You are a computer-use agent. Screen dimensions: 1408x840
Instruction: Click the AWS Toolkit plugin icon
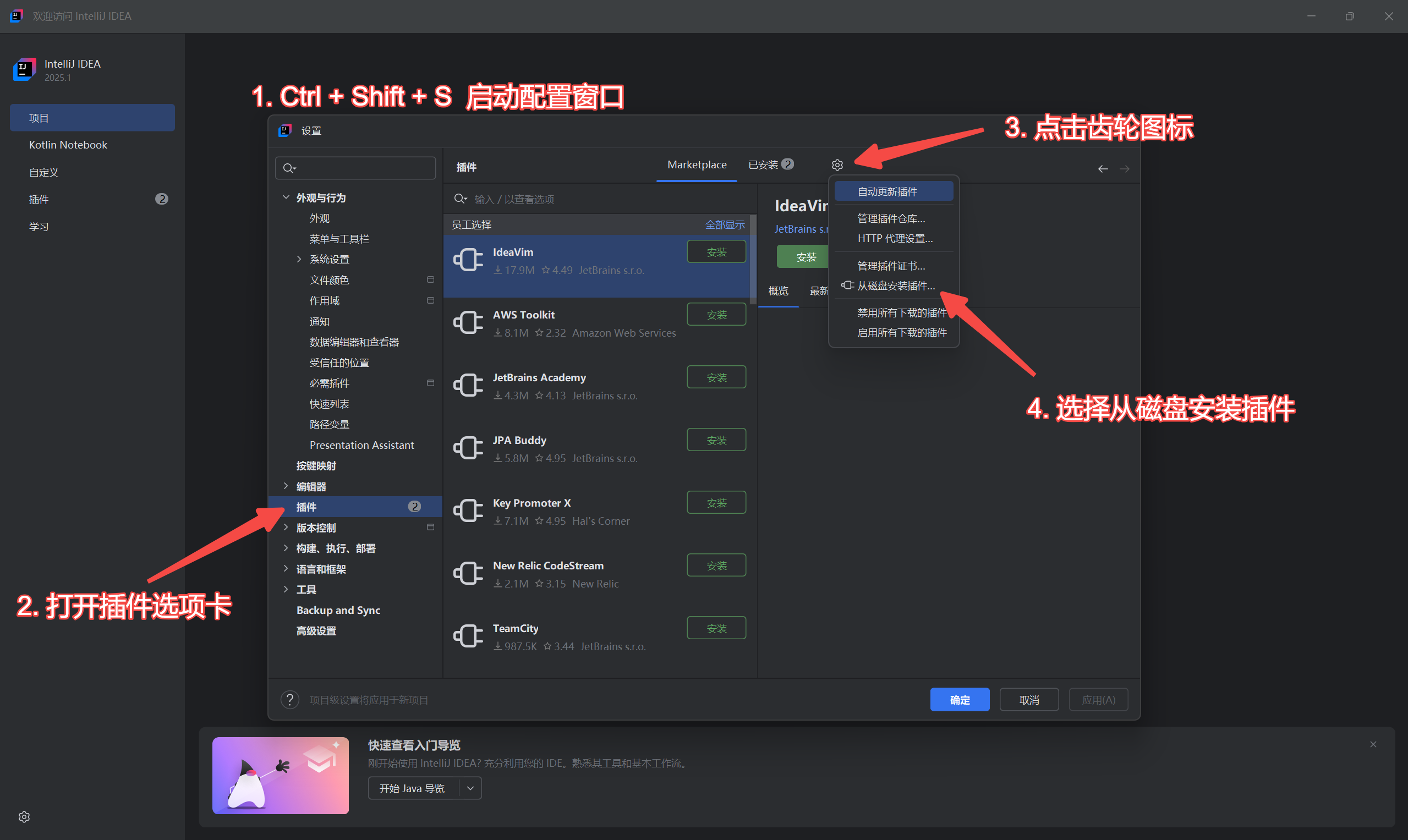pyautogui.click(x=468, y=323)
